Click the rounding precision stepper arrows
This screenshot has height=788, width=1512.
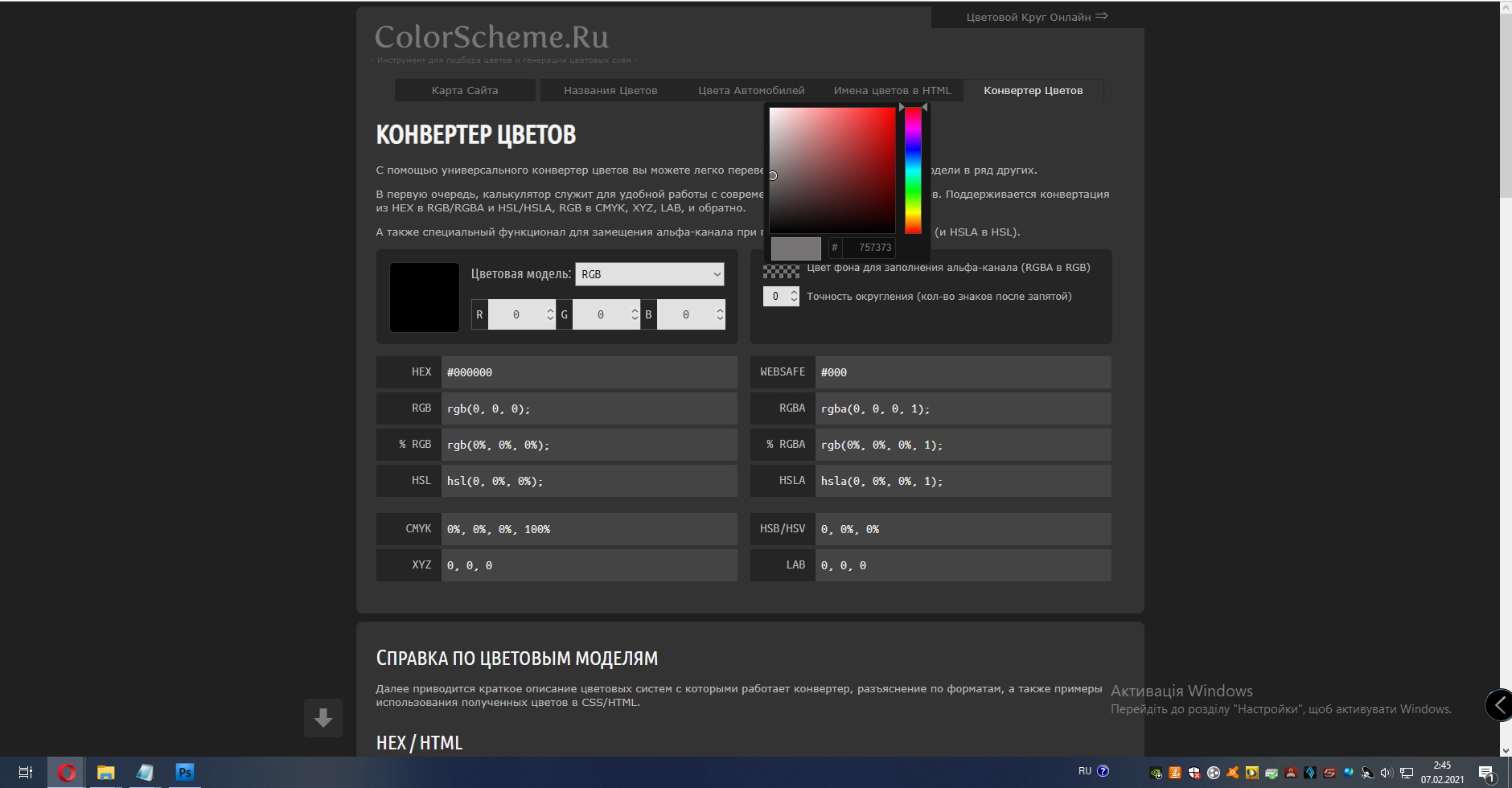tap(794, 296)
